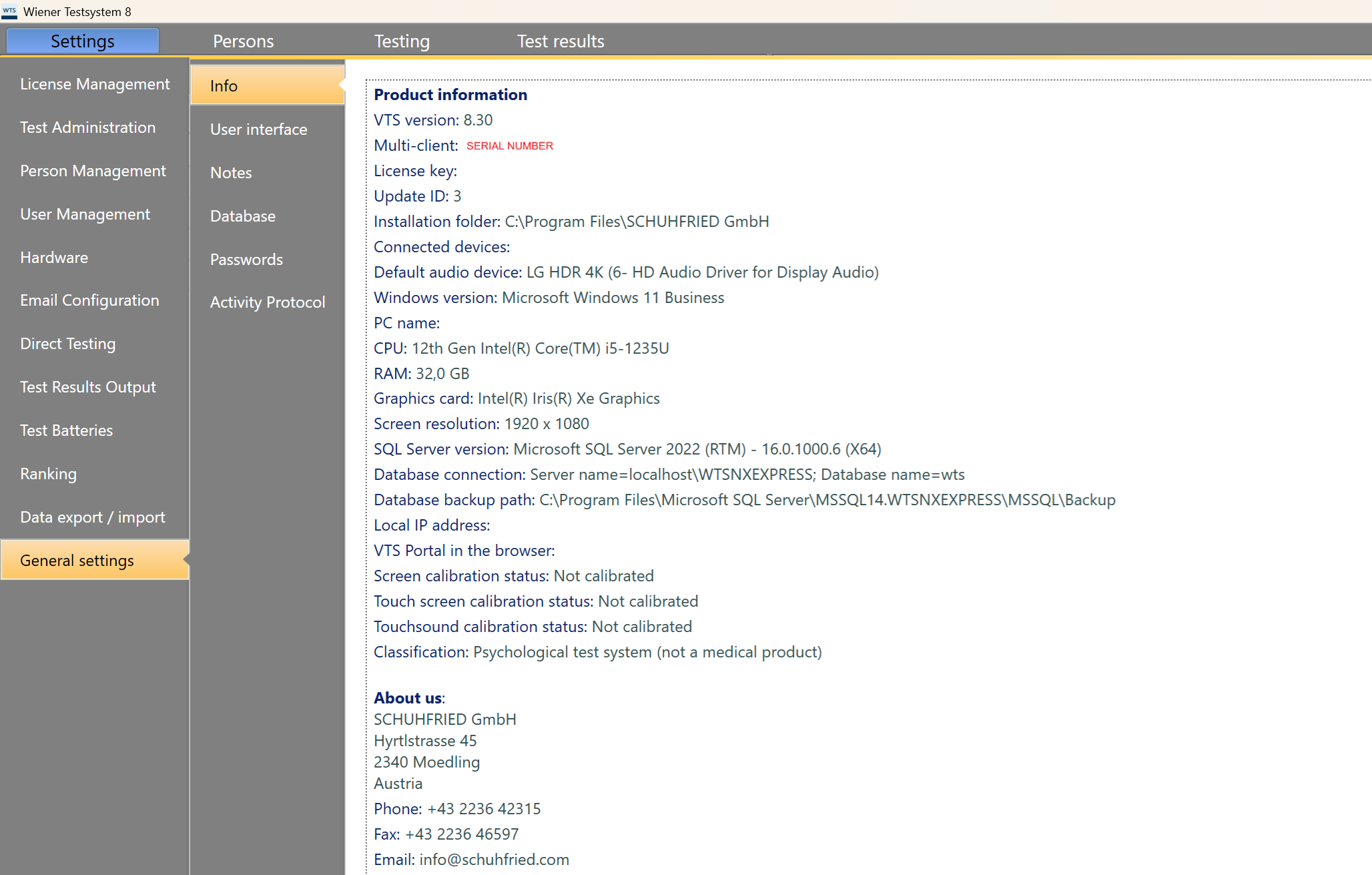Open the Passwords submenu
This screenshot has width=1372, height=875.
click(x=246, y=260)
